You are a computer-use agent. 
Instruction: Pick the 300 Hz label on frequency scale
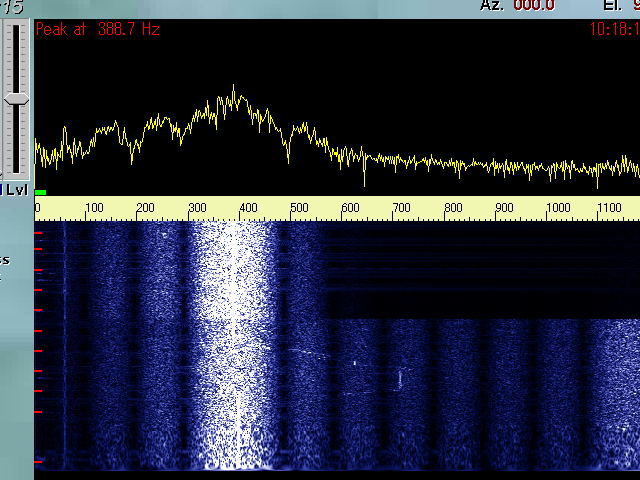[x=197, y=208]
